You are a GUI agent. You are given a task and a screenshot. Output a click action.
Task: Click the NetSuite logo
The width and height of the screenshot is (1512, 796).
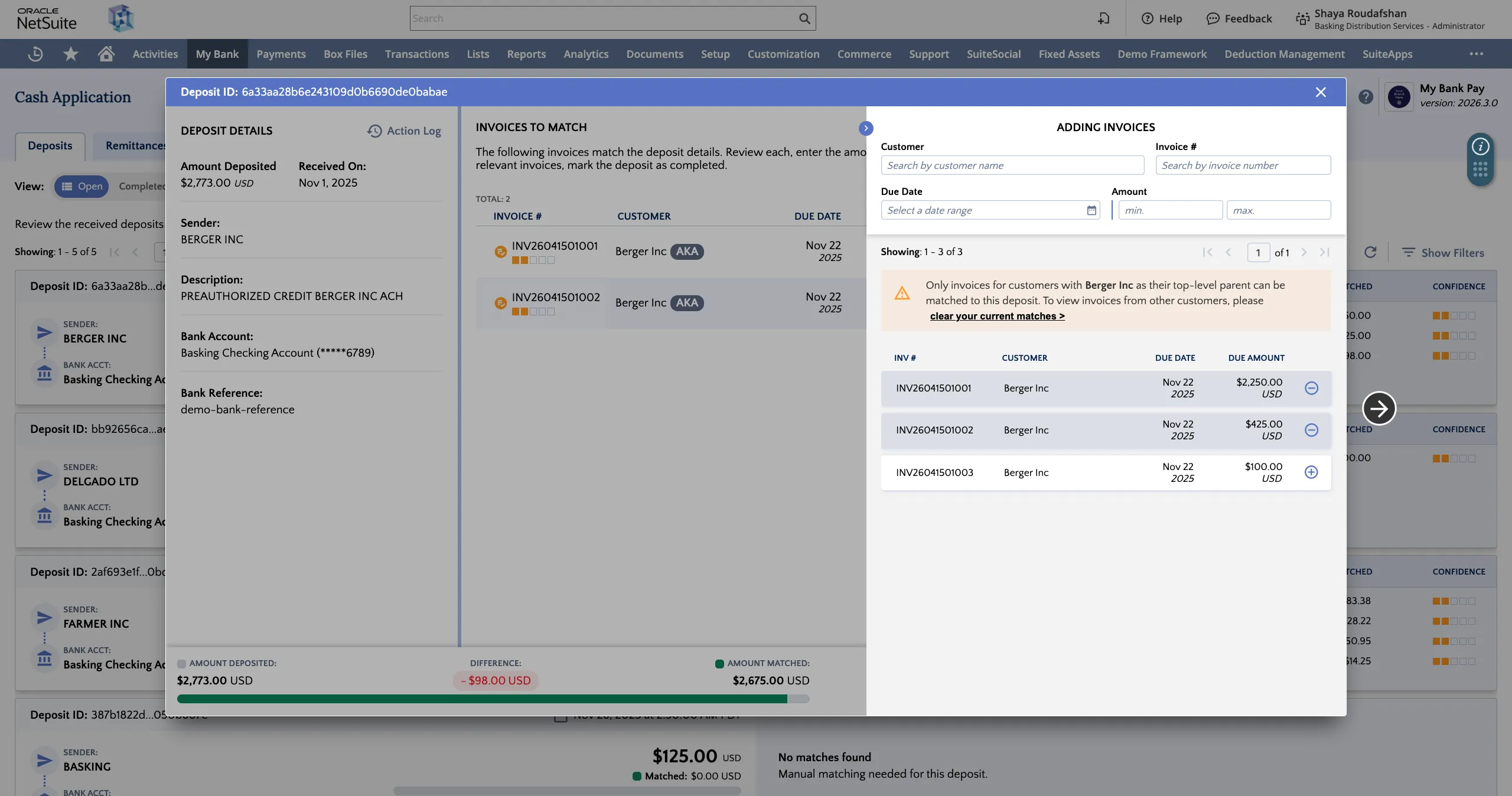(x=47, y=19)
